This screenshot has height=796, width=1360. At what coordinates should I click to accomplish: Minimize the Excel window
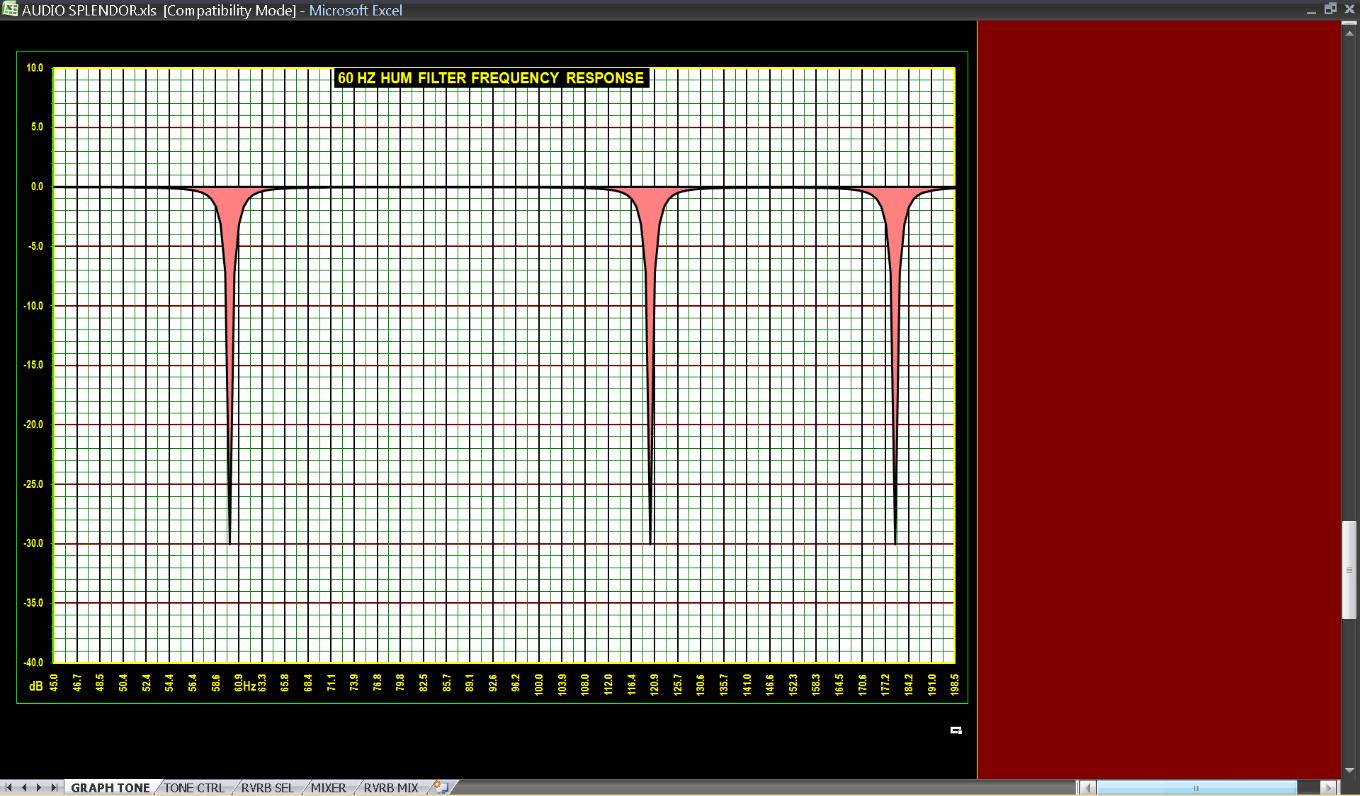(x=1311, y=9)
